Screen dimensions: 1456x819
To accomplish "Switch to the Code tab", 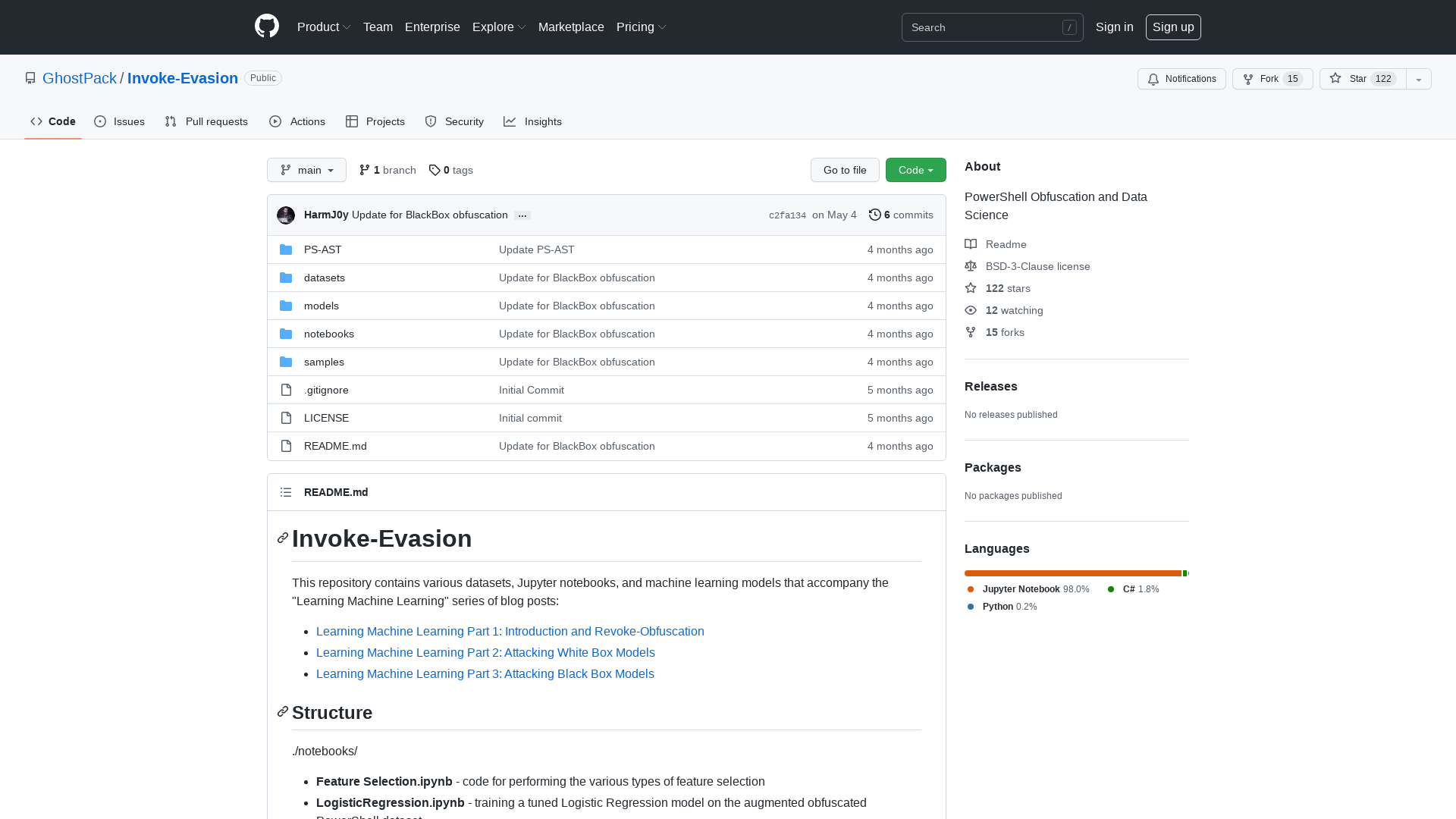I will click(x=53, y=121).
